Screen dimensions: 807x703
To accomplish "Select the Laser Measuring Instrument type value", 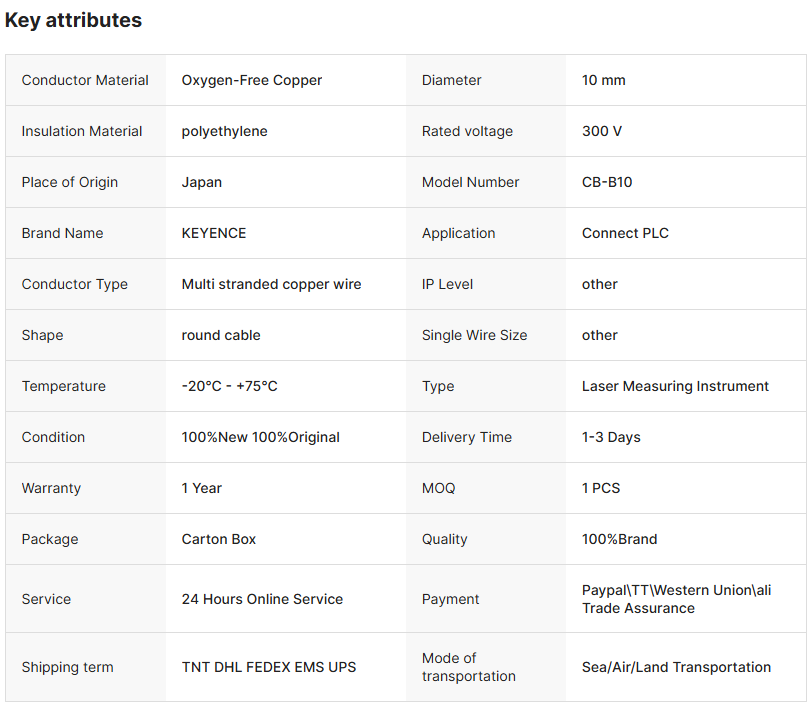I will pos(675,386).
